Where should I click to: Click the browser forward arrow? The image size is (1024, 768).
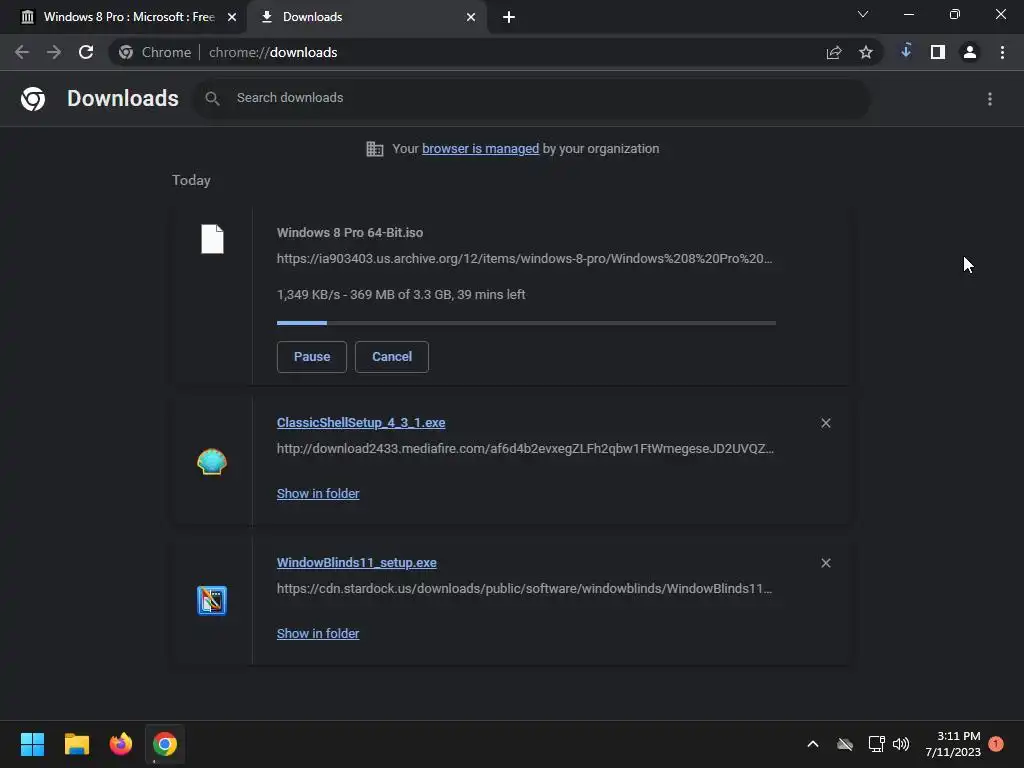[54, 52]
